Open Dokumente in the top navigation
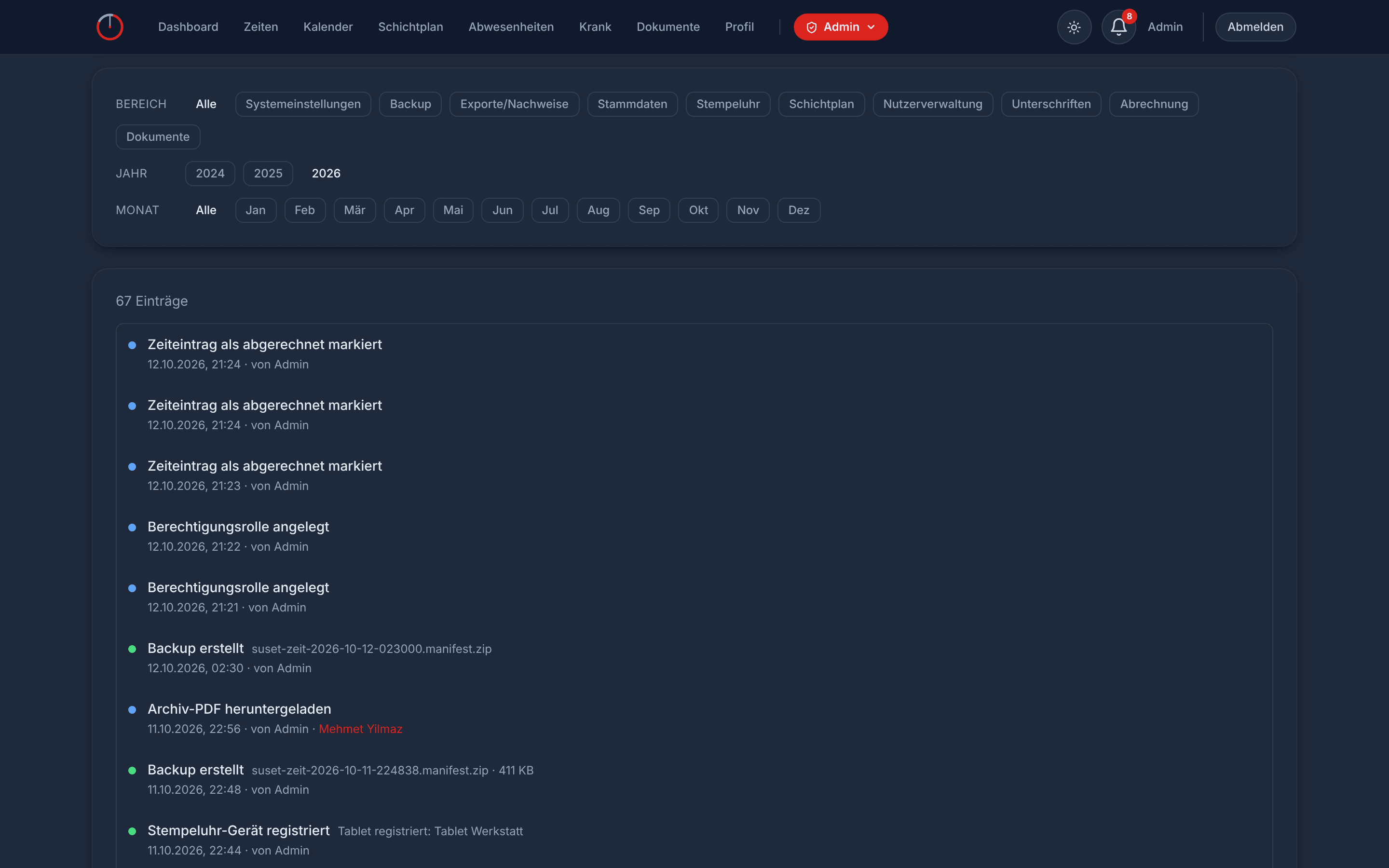This screenshot has width=1389, height=868. point(668,27)
